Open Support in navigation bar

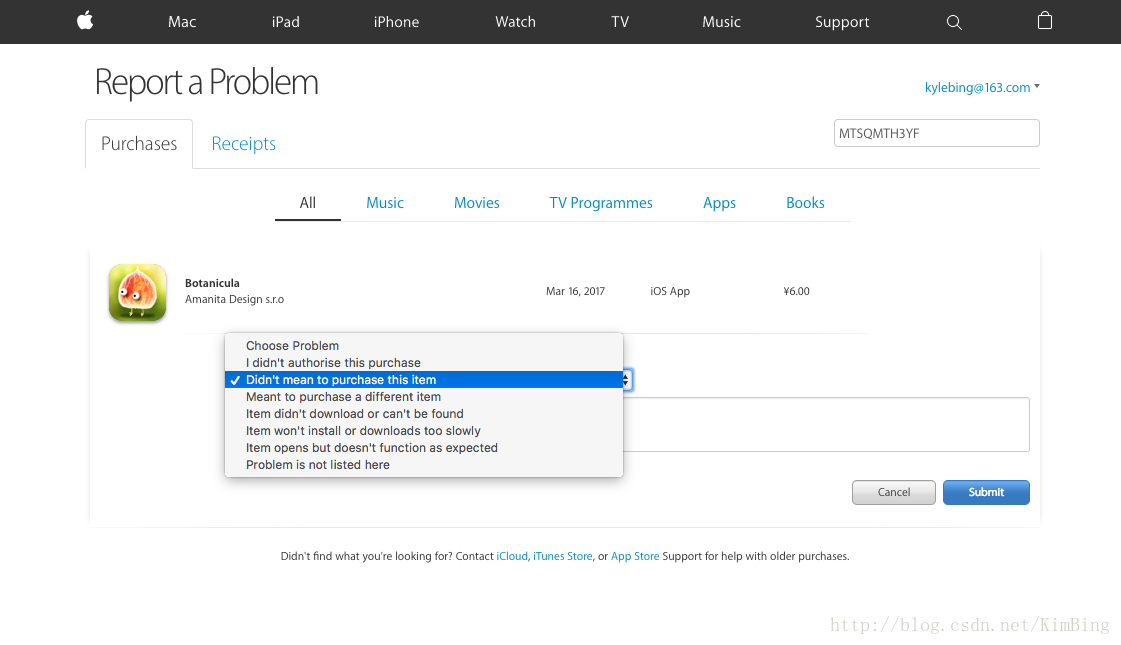point(842,22)
